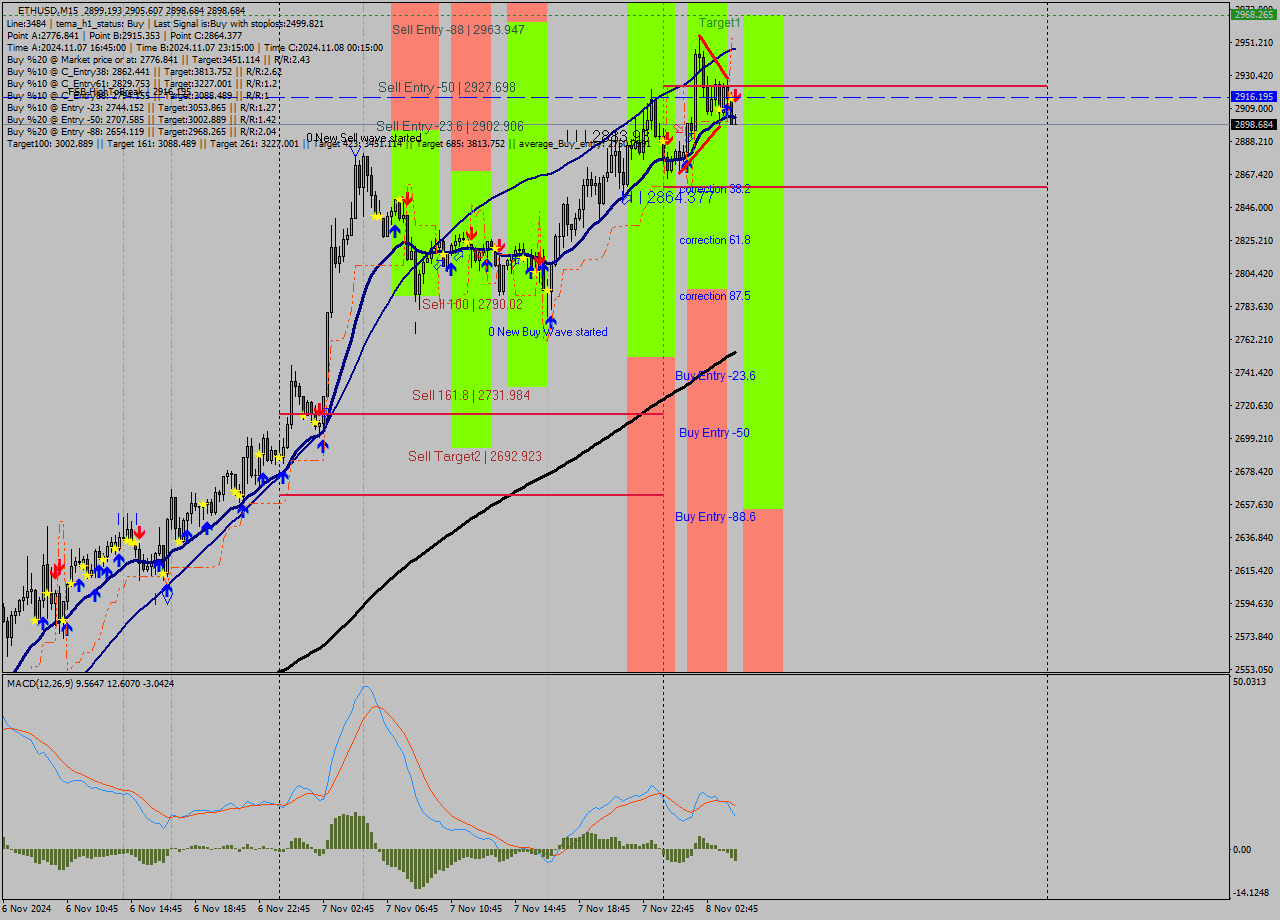
Task: Click the 'Sell Target2 | 2692.923' label
Action: click(x=475, y=456)
